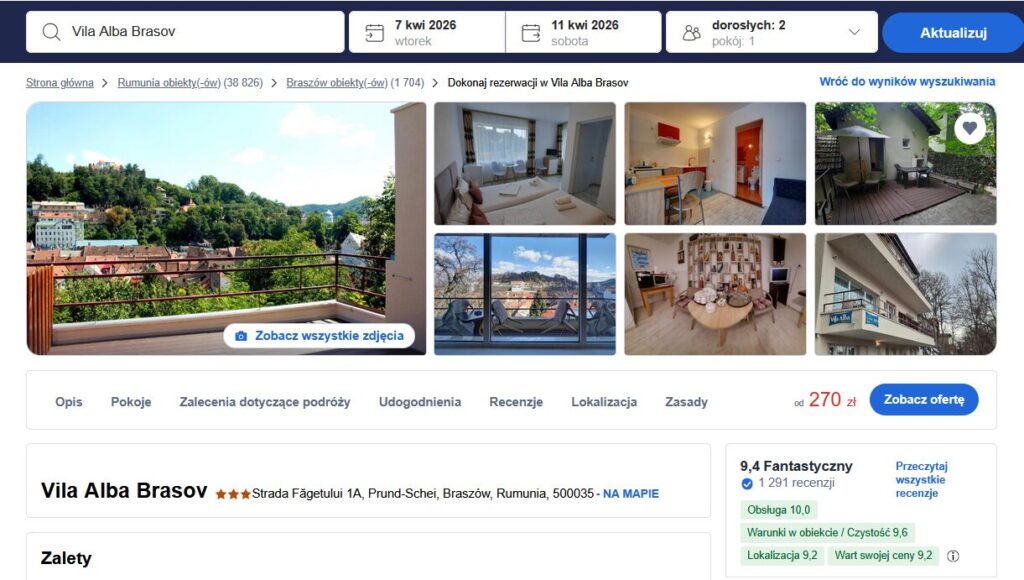The height and width of the screenshot is (580, 1024).
Task: Click the guests people icon
Action: pyautogui.click(x=692, y=33)
